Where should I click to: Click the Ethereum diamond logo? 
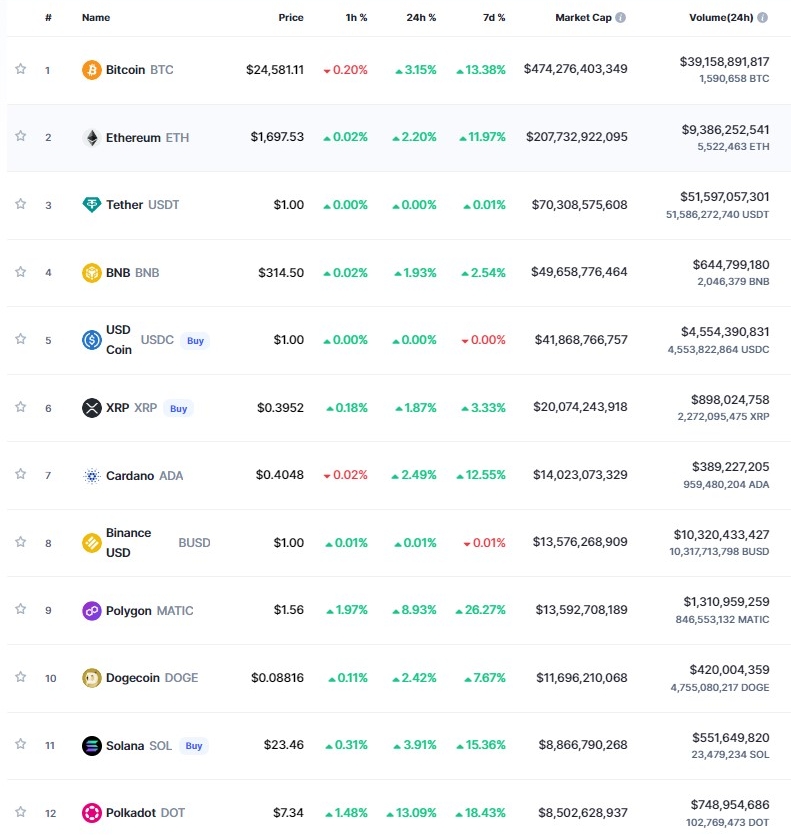[92, 138]
